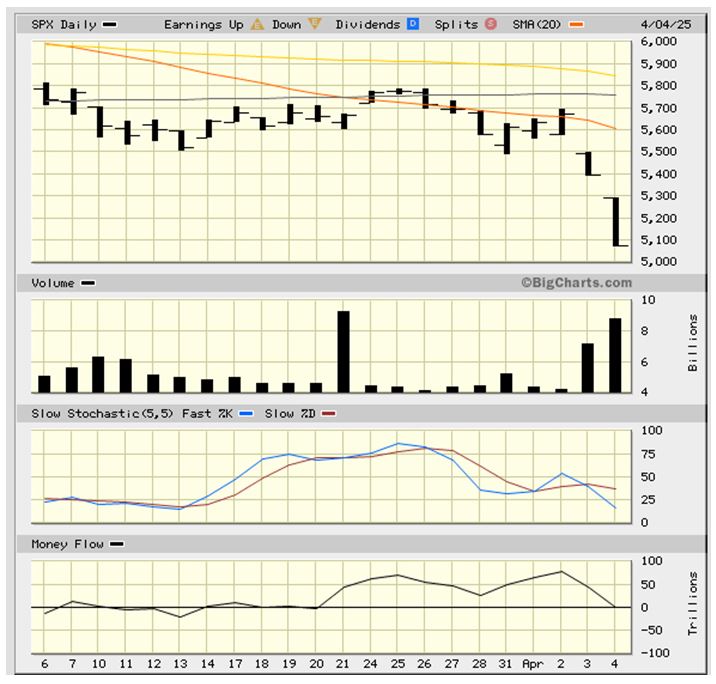Image resolution: width=716 pixels, height=684 pixels.
Task: Click the red Slow %D legend swatch
Action: 329,414
